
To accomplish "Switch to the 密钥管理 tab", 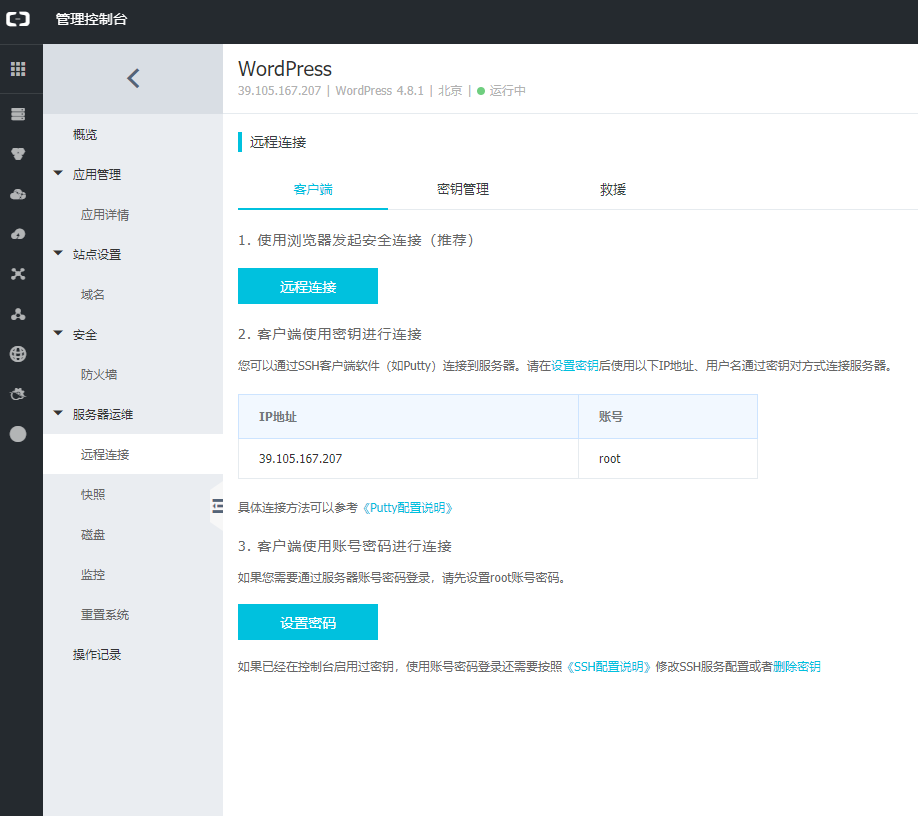I will click(x=463, y=190).
